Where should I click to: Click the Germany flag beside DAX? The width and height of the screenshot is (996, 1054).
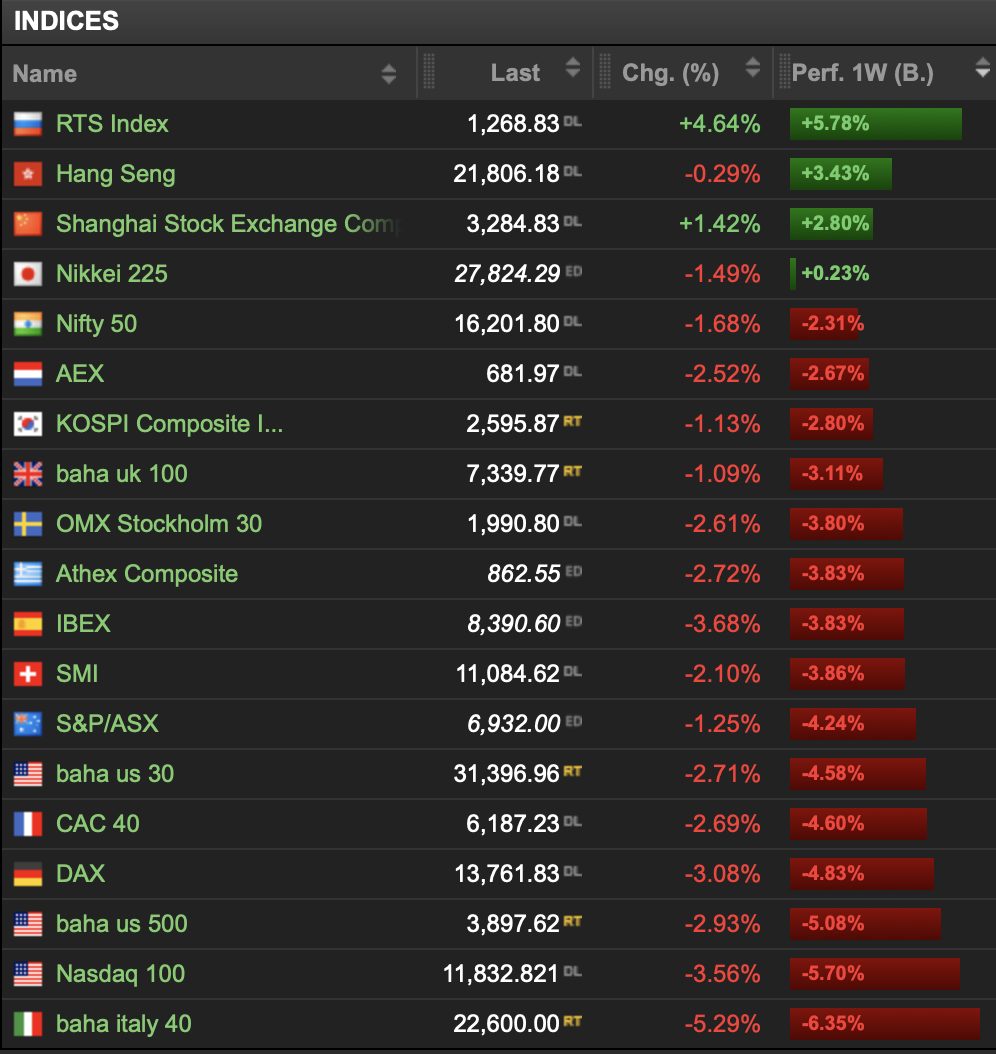coord(28,873)
